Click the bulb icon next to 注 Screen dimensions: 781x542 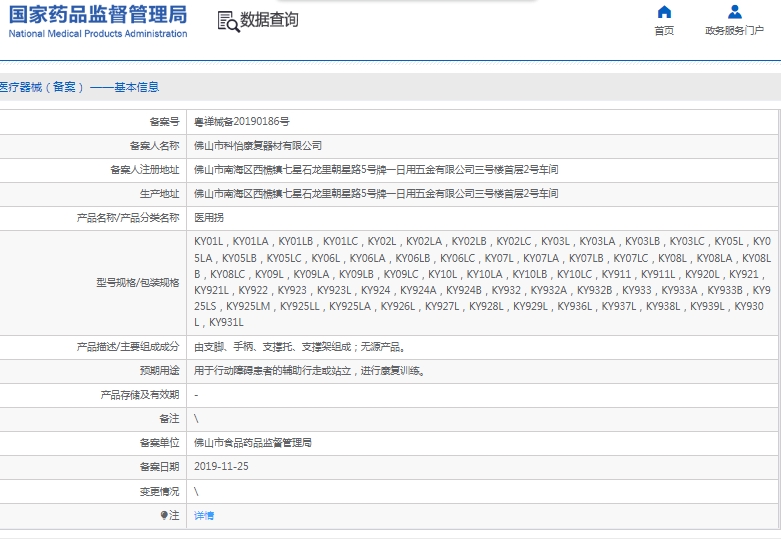click(x=164, y=515)
